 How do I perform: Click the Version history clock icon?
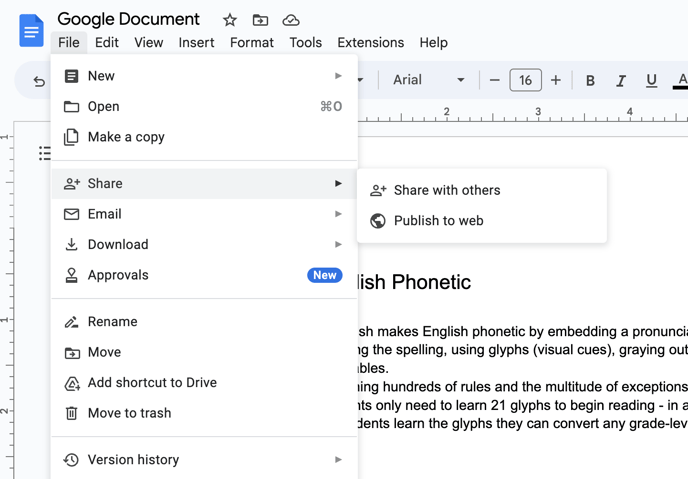click(71, 460)
